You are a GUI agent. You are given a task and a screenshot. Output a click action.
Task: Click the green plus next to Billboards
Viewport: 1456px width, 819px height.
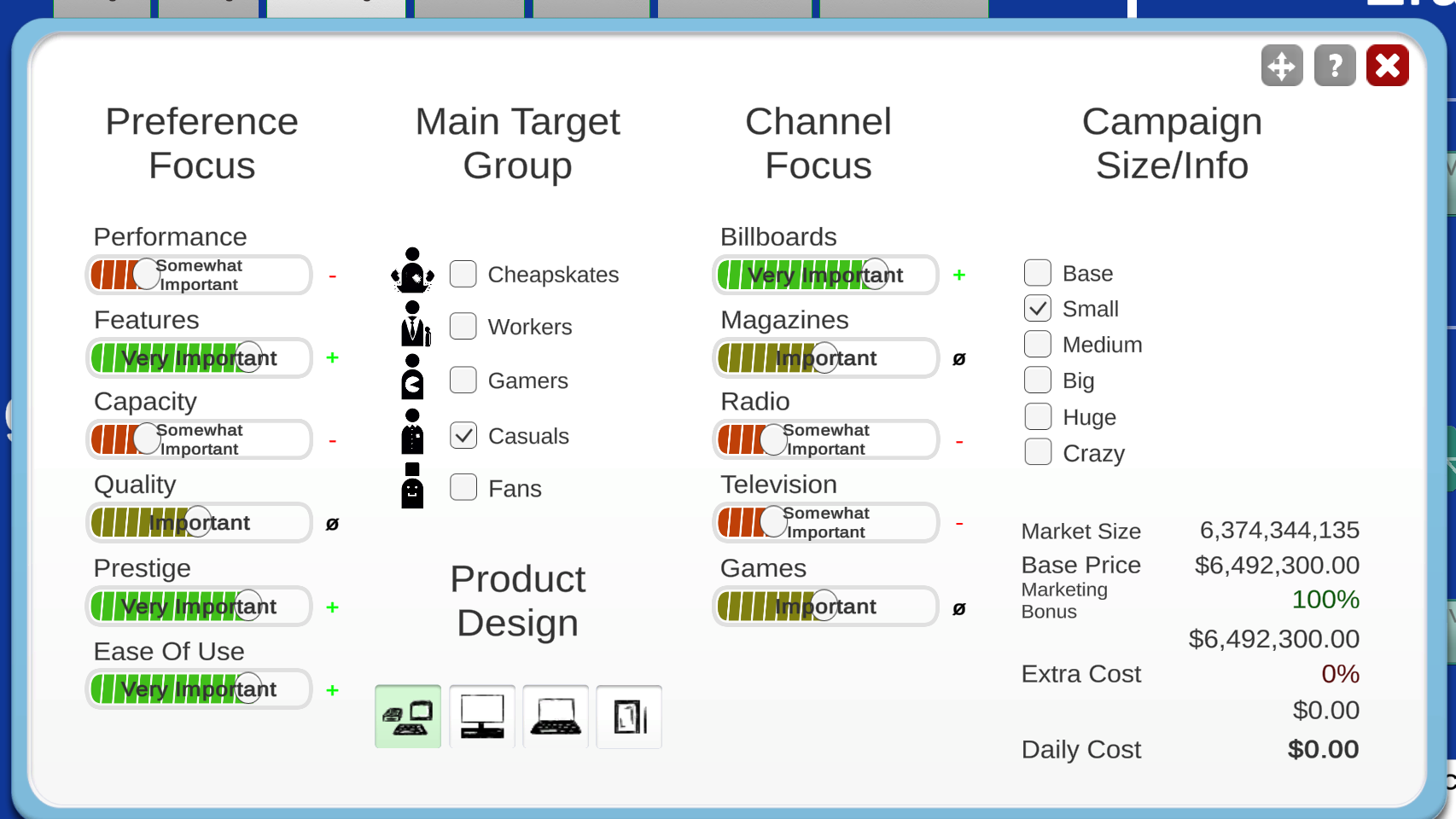959,275
